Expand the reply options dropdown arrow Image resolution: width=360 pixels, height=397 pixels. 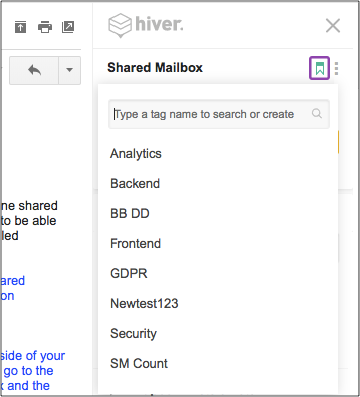(x=69, y=70)
